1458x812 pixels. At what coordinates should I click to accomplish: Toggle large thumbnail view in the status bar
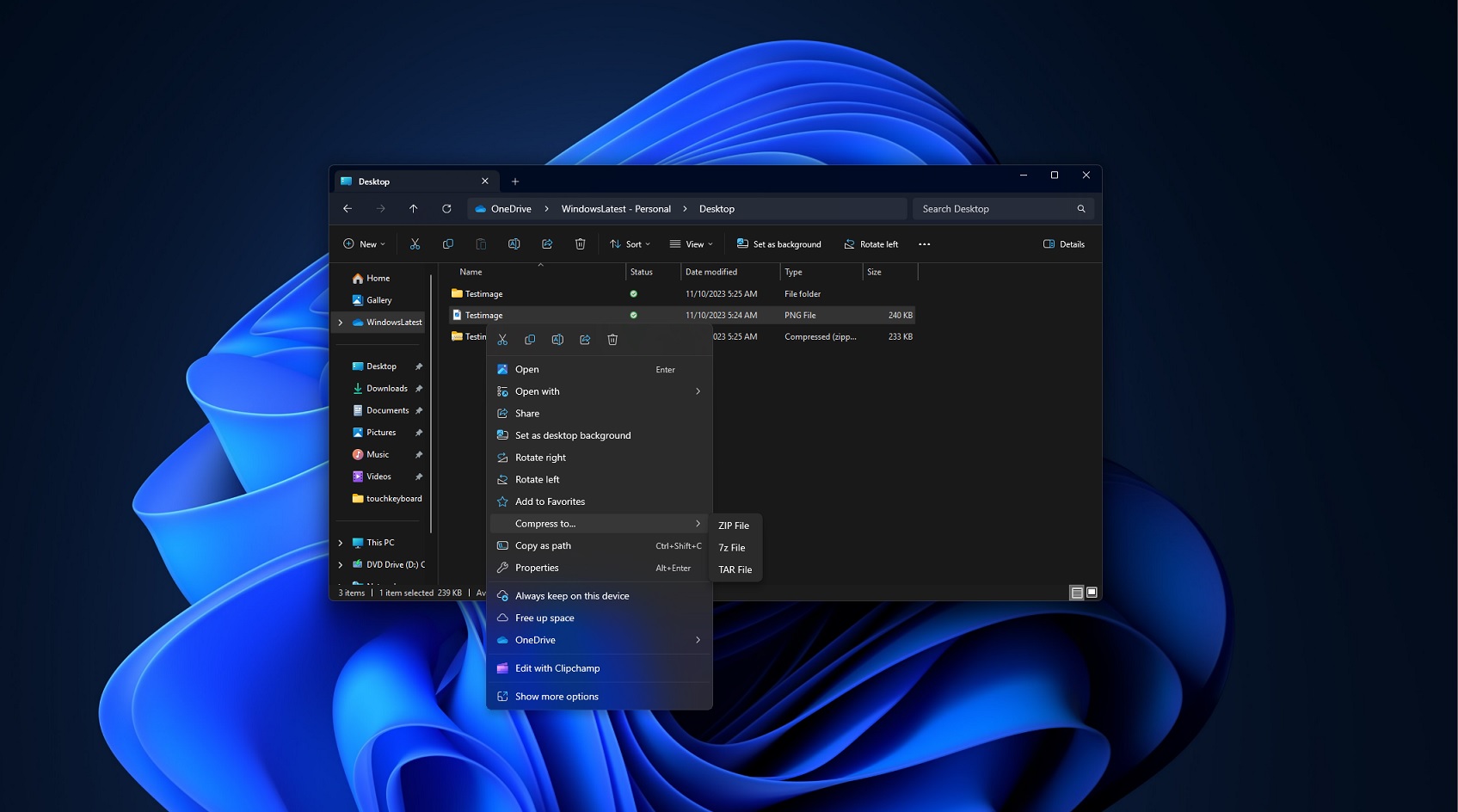point(1091,592)
